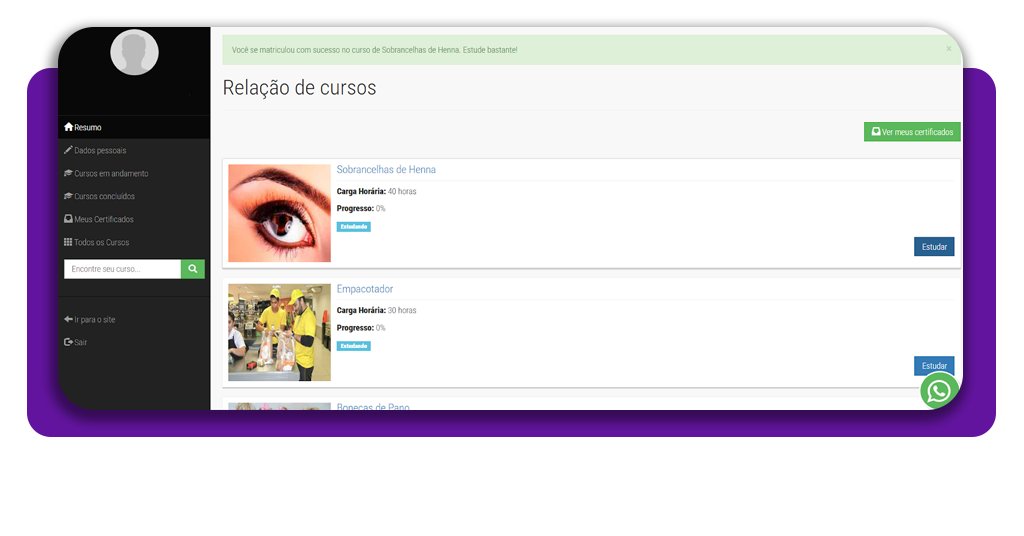Click Carga Horária 40 horas text

376,191
